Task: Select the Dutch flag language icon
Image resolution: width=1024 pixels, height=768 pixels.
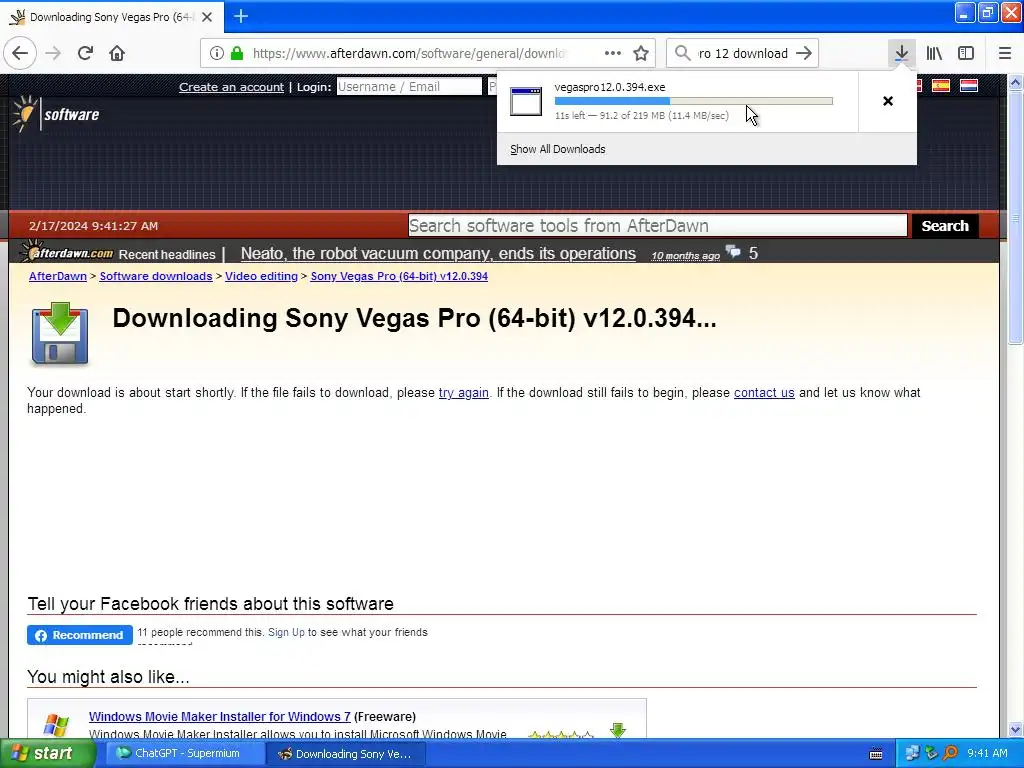Action: [x=968, y=86]
